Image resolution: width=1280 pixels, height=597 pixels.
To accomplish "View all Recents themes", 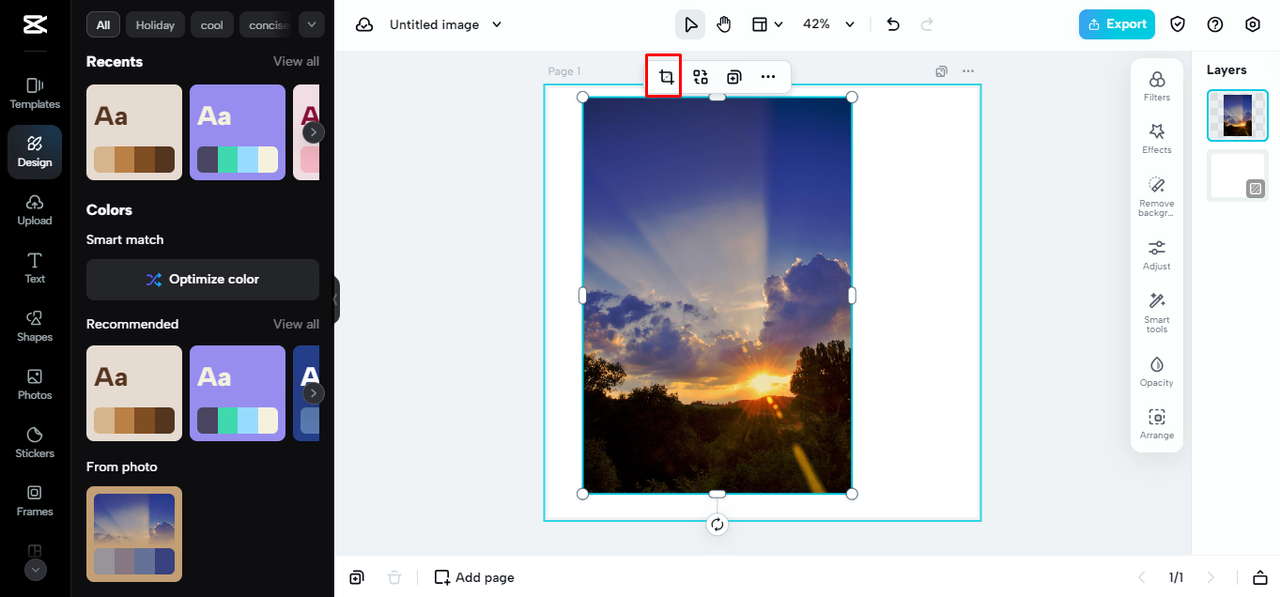I will pos(296,62).
